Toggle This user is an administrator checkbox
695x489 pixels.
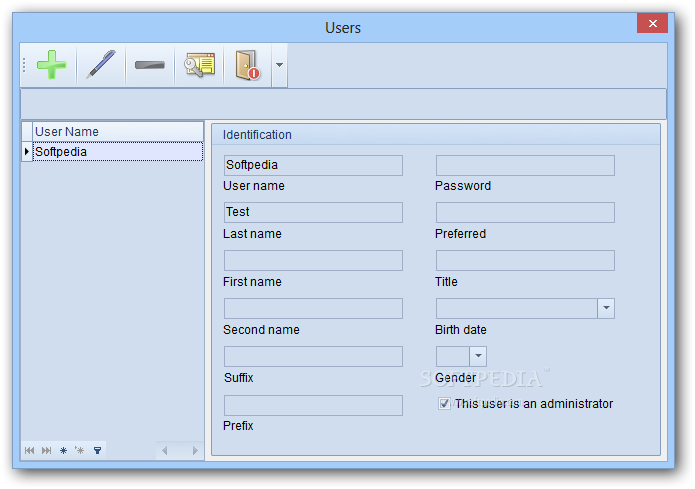444,403
